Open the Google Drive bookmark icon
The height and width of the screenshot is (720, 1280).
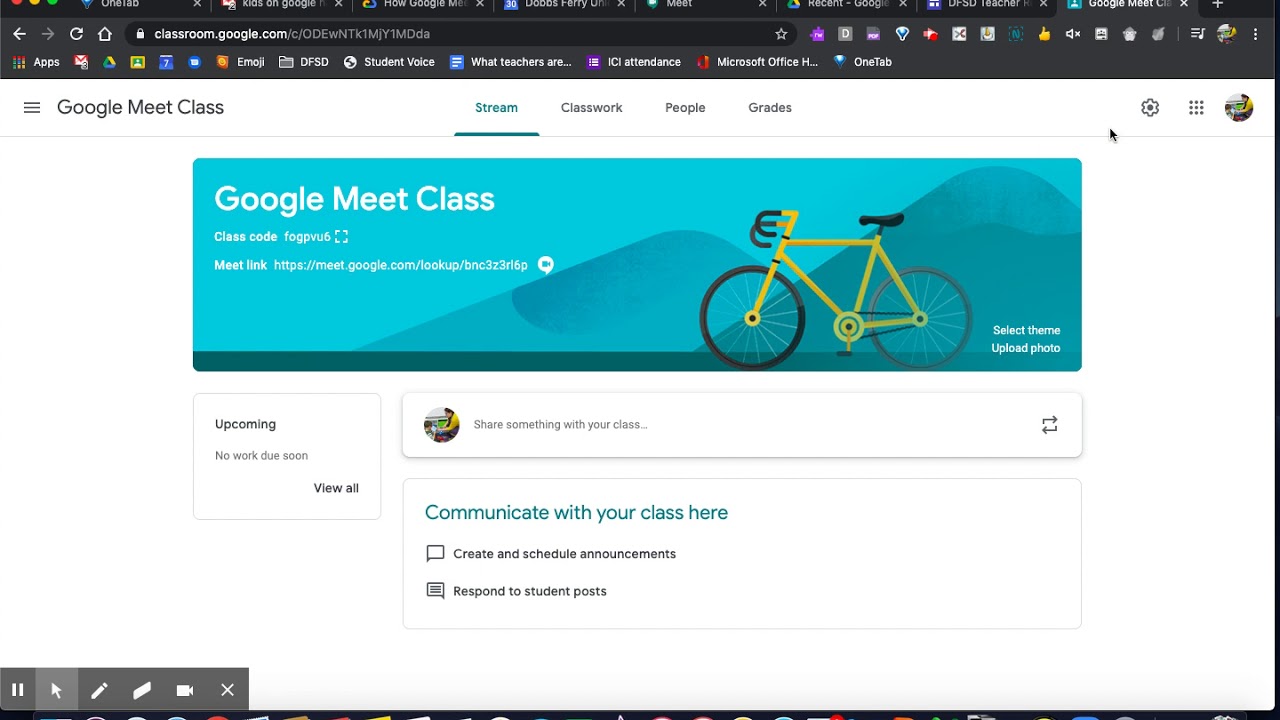[x=110, y=62]
